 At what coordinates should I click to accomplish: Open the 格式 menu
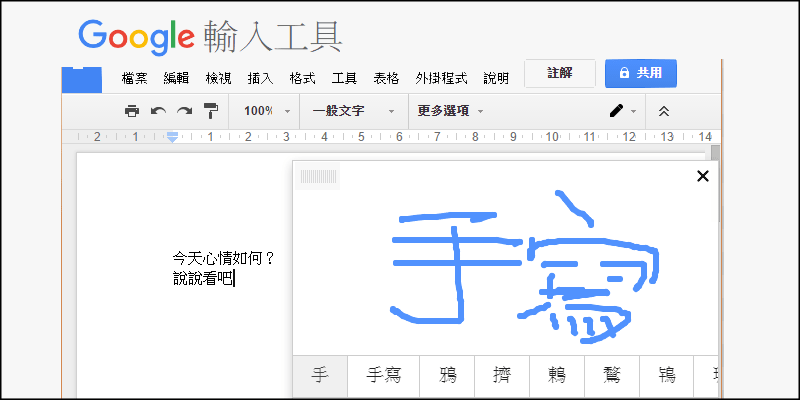[302, 78]
